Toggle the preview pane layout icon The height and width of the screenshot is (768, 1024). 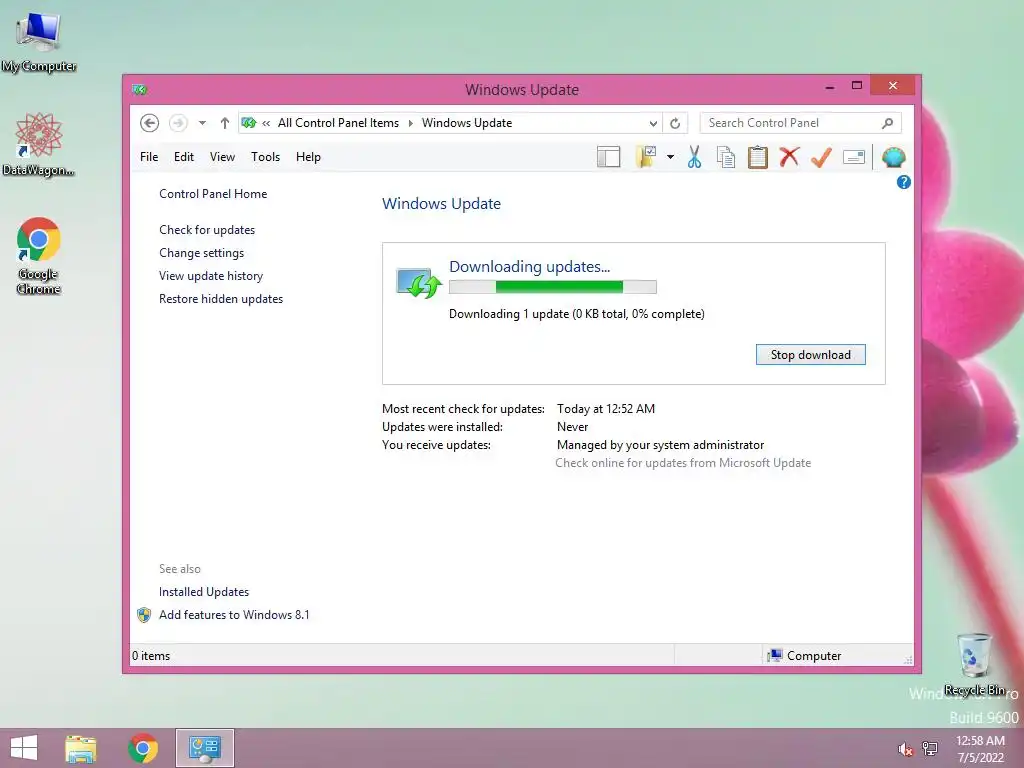(x=608, y=157)
